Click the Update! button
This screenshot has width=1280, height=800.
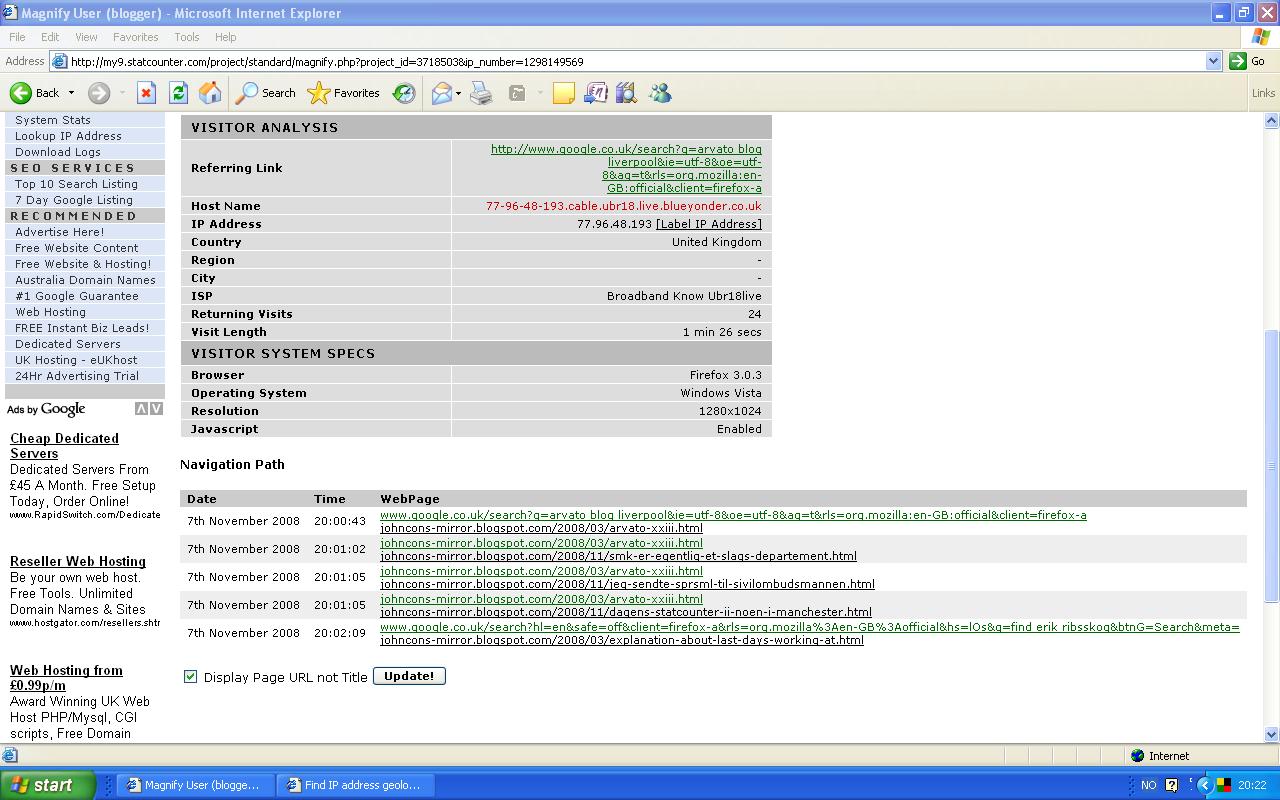click(x=409, y=676)
